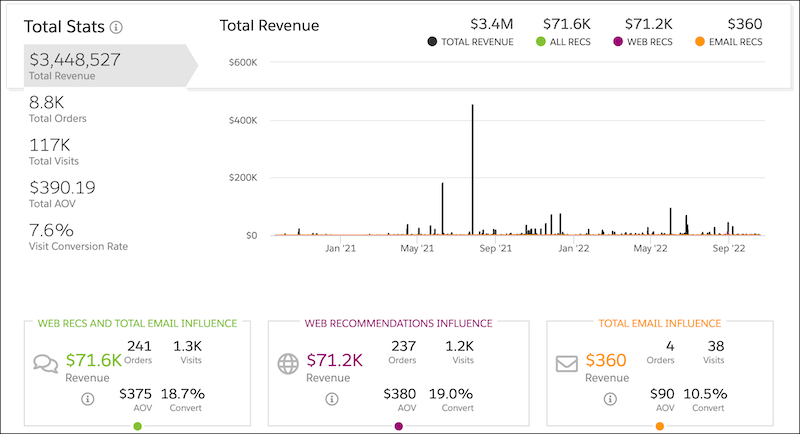Image resolution: width=800 pixels, height=434 pixels.
Task: Open info icon under $71.6K Revenue
Action: click(88, 399)
